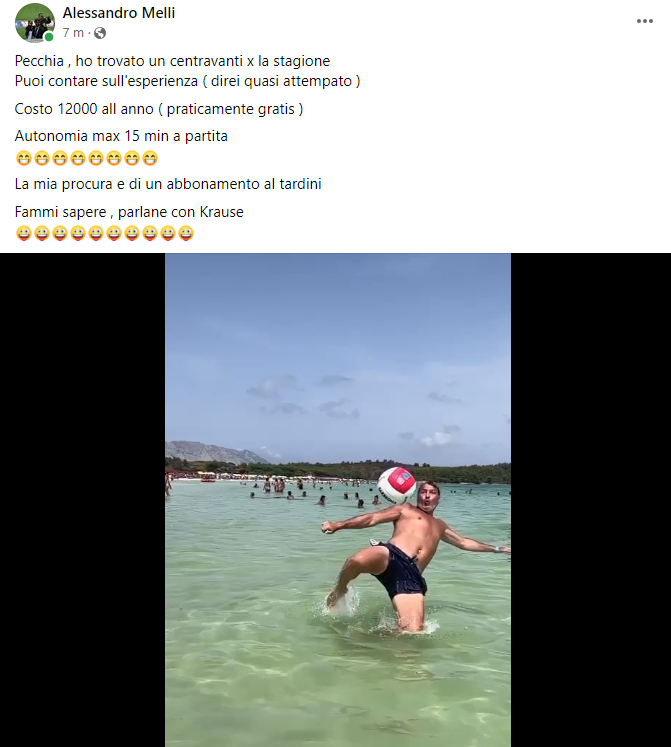Click the Costo 12000 all anno text

click(x=84, y=109)
